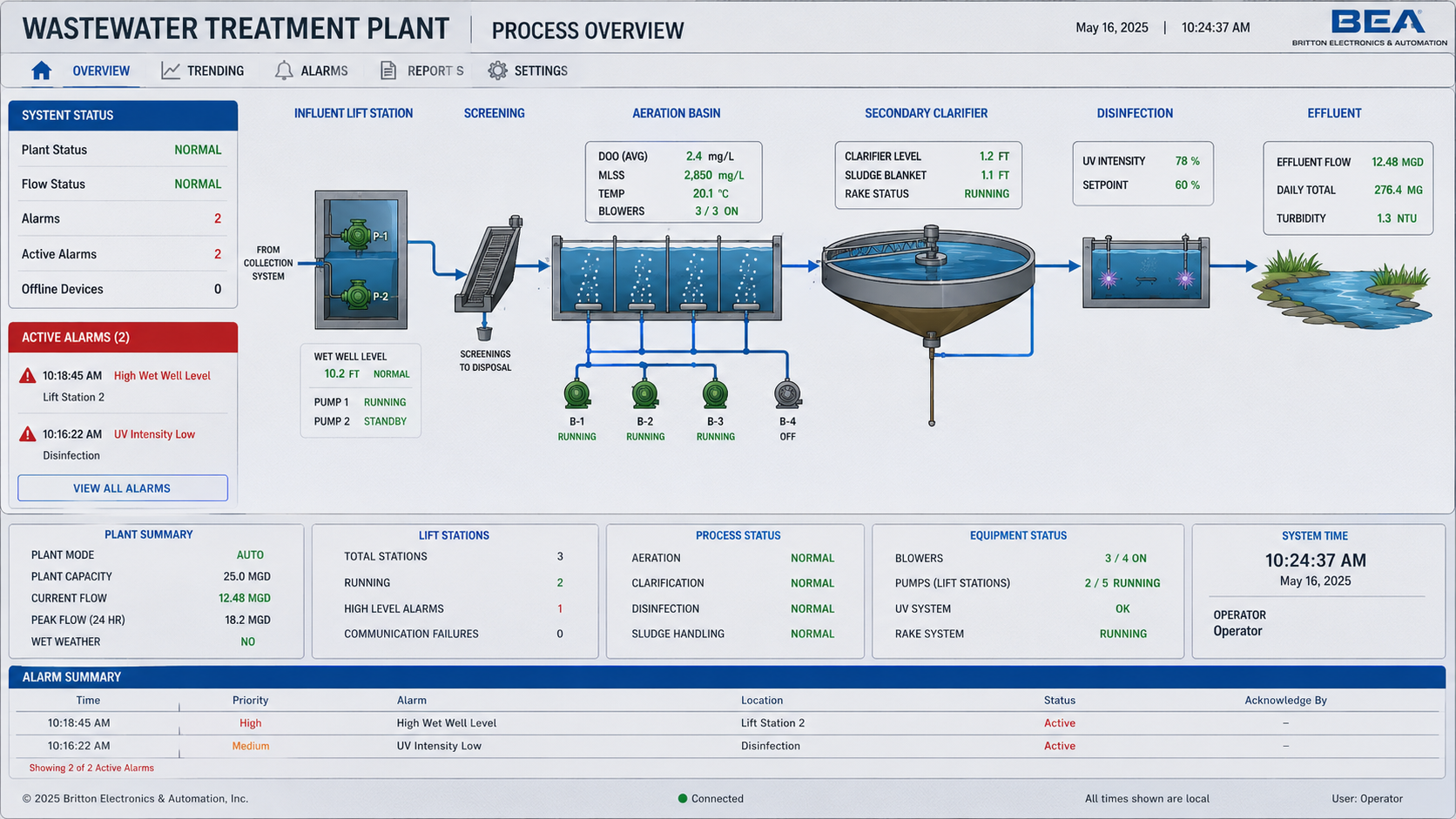The image size is (1456, 819).
Task: Open the Settings tab
Action: point(541,70)
